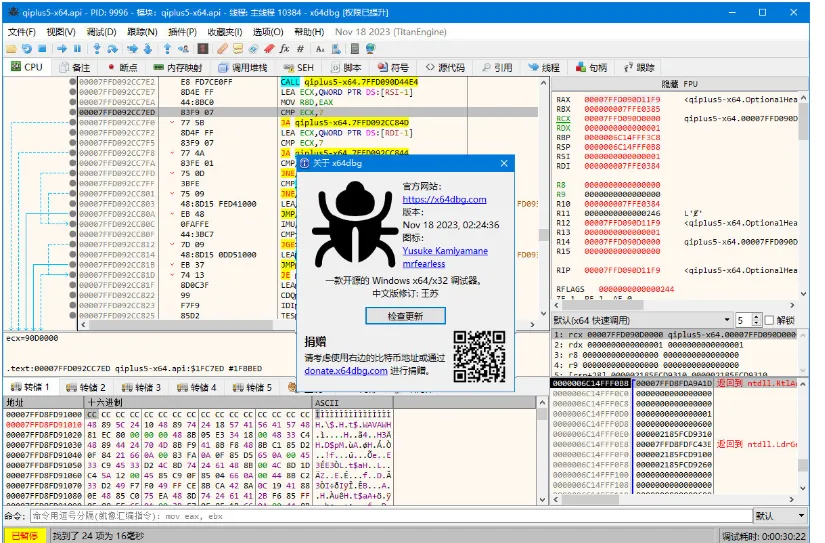Screen dimensions: 825x543
Task: Open the Scylla plugin icon
Action: click(x=203, y=49)
